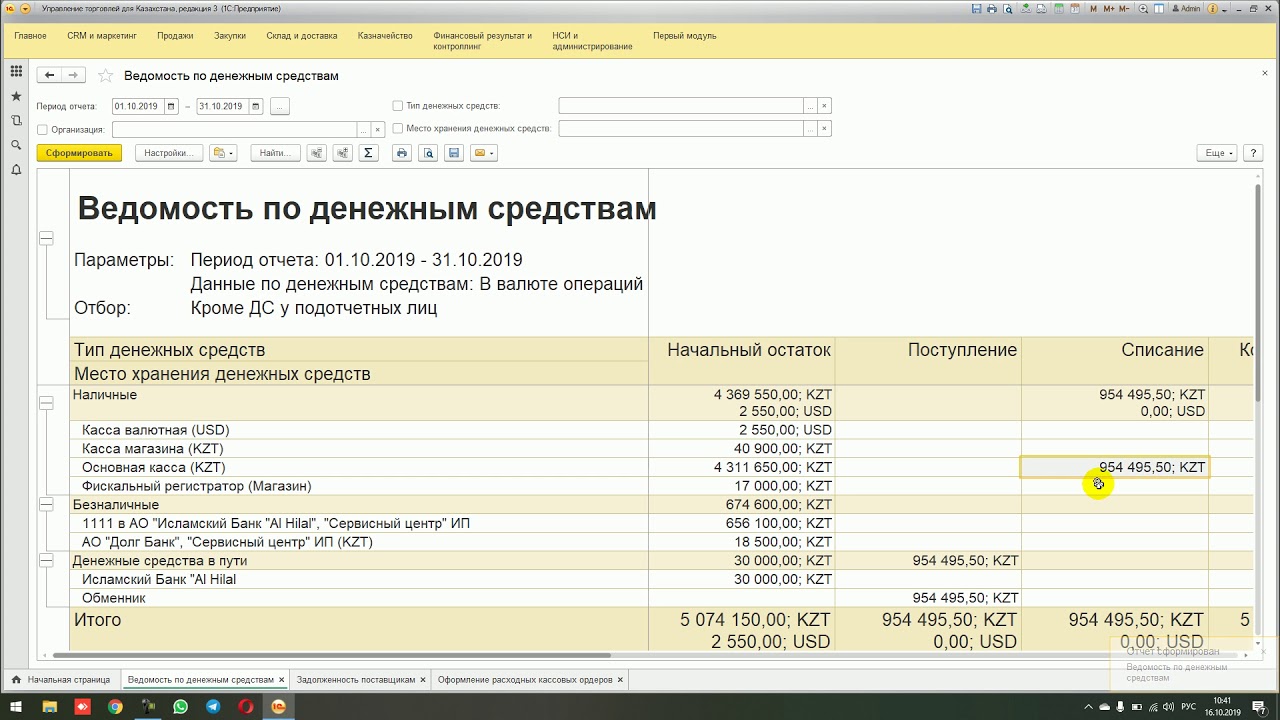The image size is (1280, 720).
Task: Open the report variants dropdown button
Action: 223,153
